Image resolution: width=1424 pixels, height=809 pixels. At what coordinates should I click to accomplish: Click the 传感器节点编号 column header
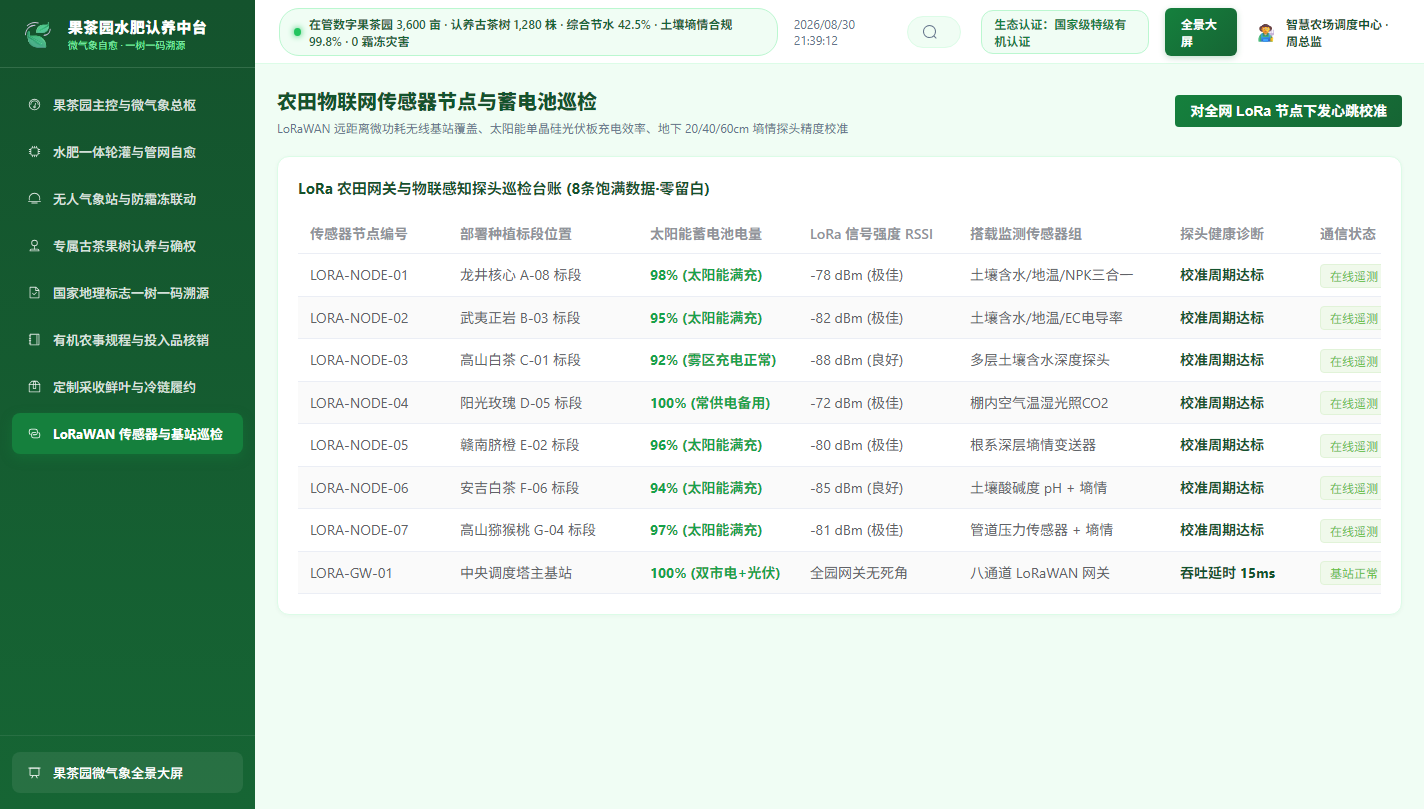click(359, 234)
